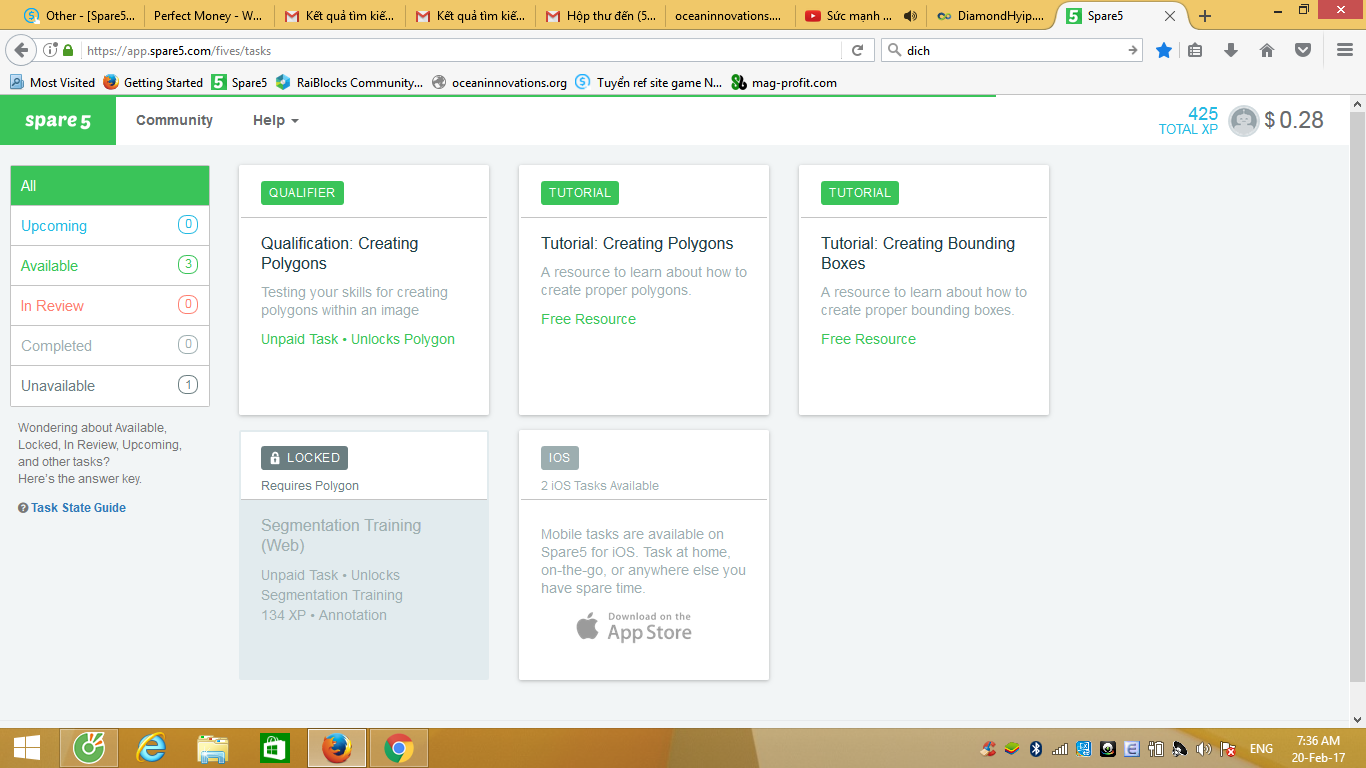Open the oceaninnovations.org bookmark

point(499,83)
